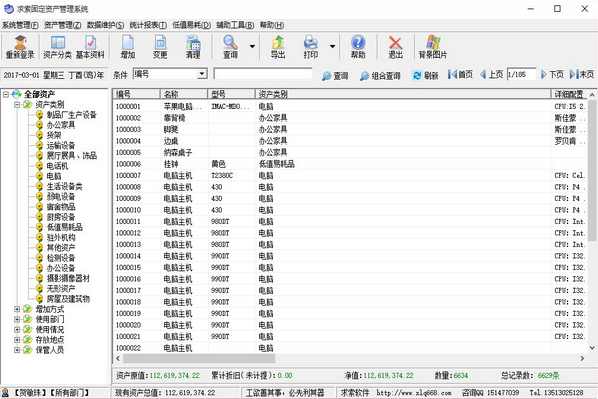
Task: Open the 资产管理(Z) menu
Action: (63, 25)
